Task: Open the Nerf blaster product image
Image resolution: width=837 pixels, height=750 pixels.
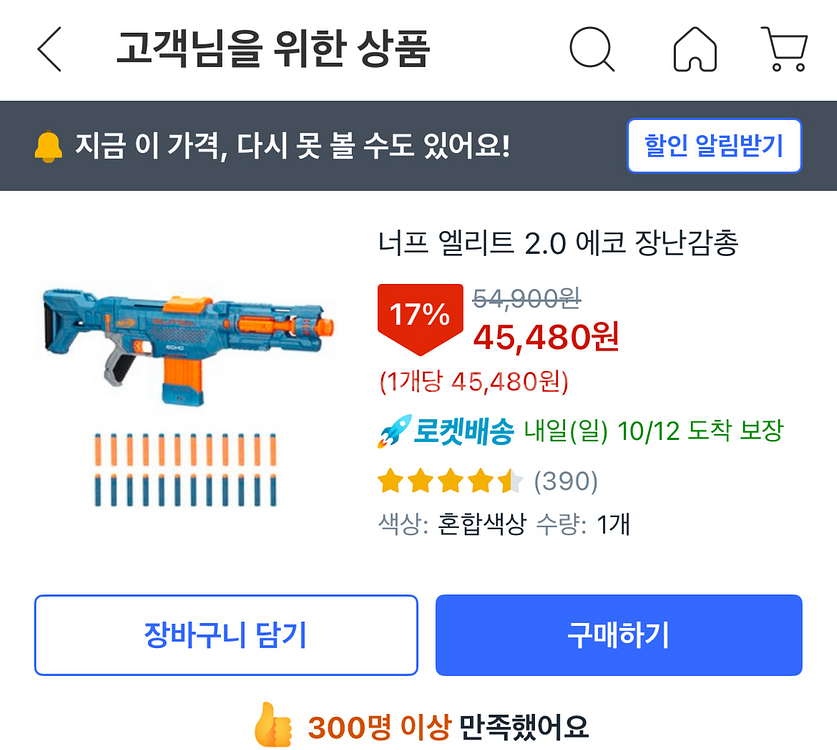Action: coord(188,338)
